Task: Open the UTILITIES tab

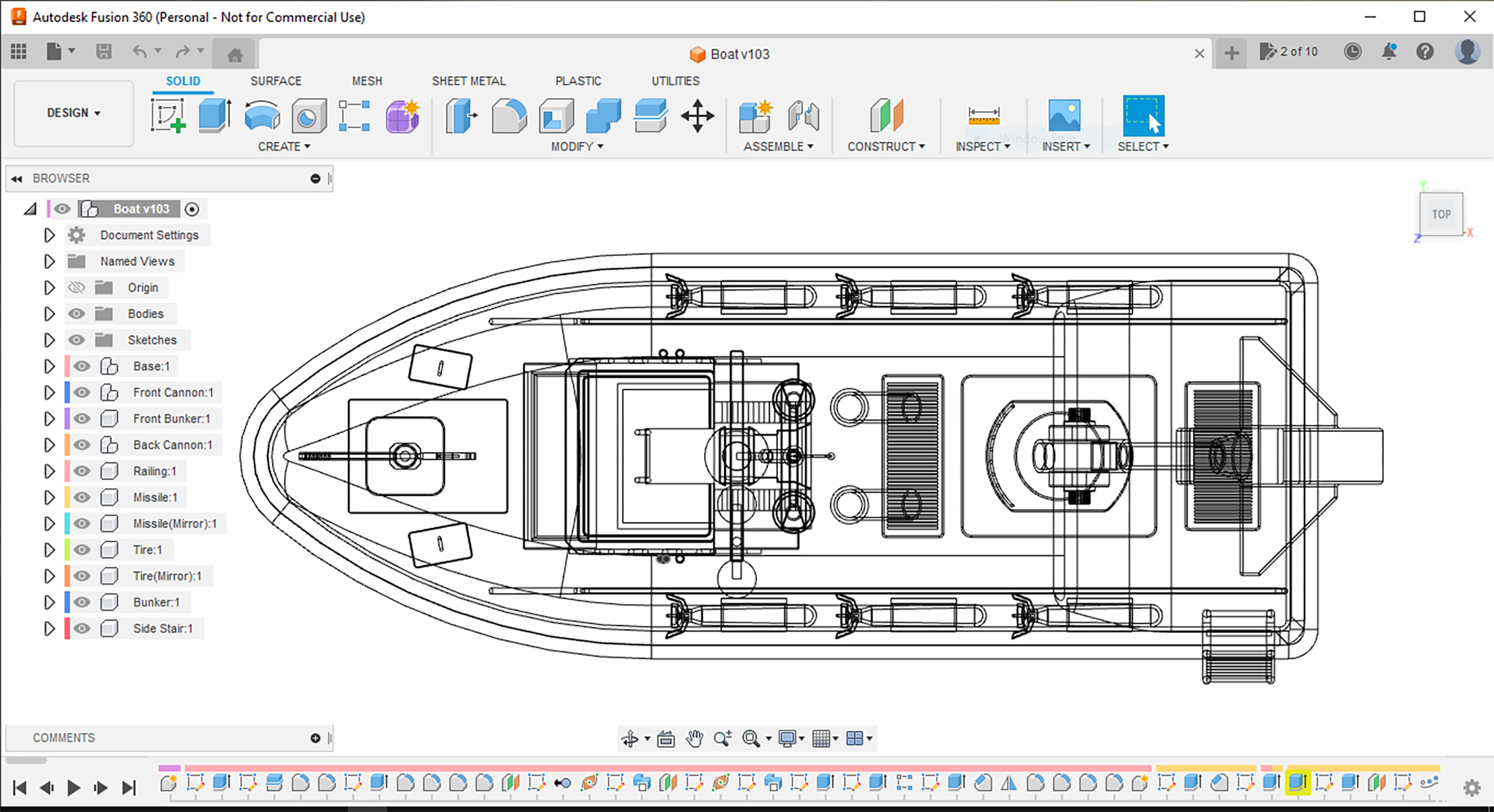Action: click(x=675, y=81)
